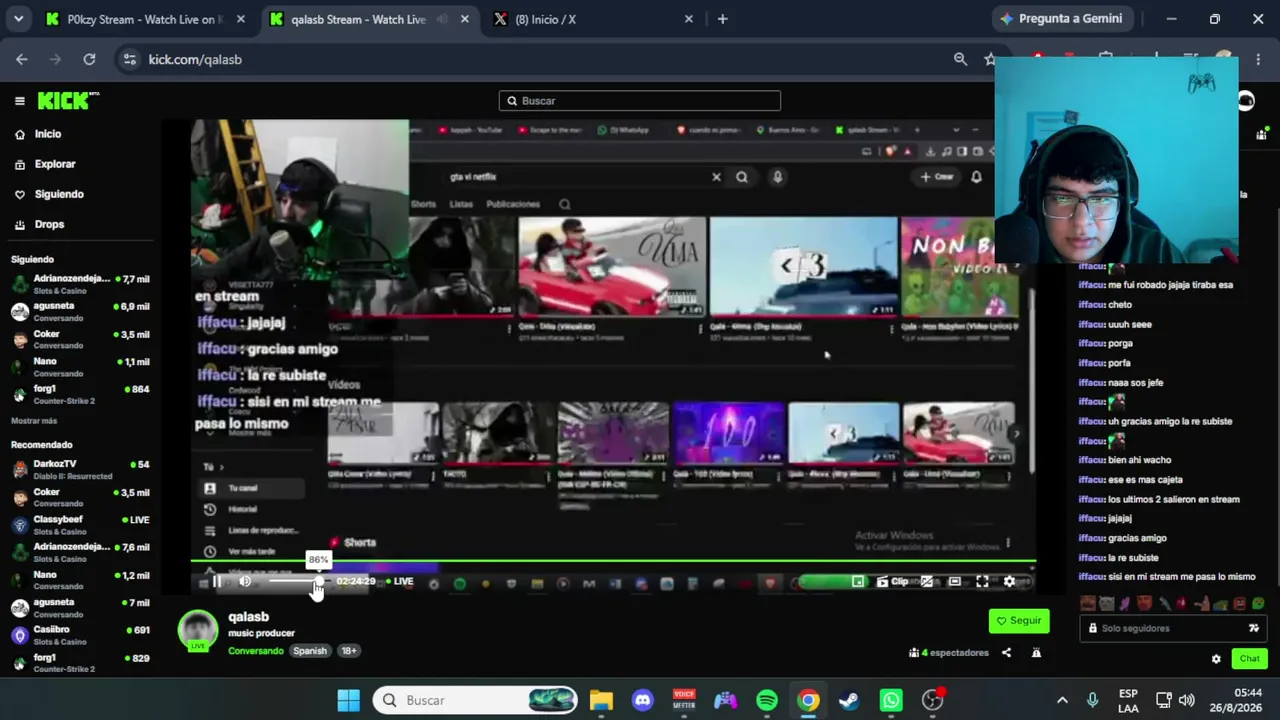
Task: Open the Chrome zoom magnifier icon
Action: [x=960, y=60]
